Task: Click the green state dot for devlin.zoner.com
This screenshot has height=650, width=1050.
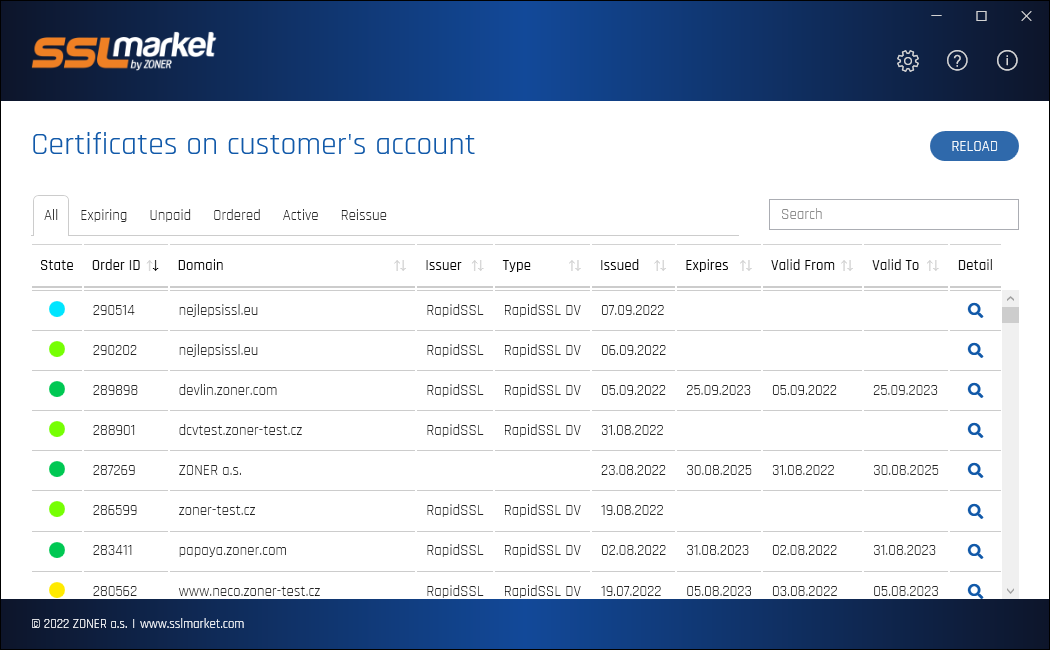Action: [x=57, y=389]
